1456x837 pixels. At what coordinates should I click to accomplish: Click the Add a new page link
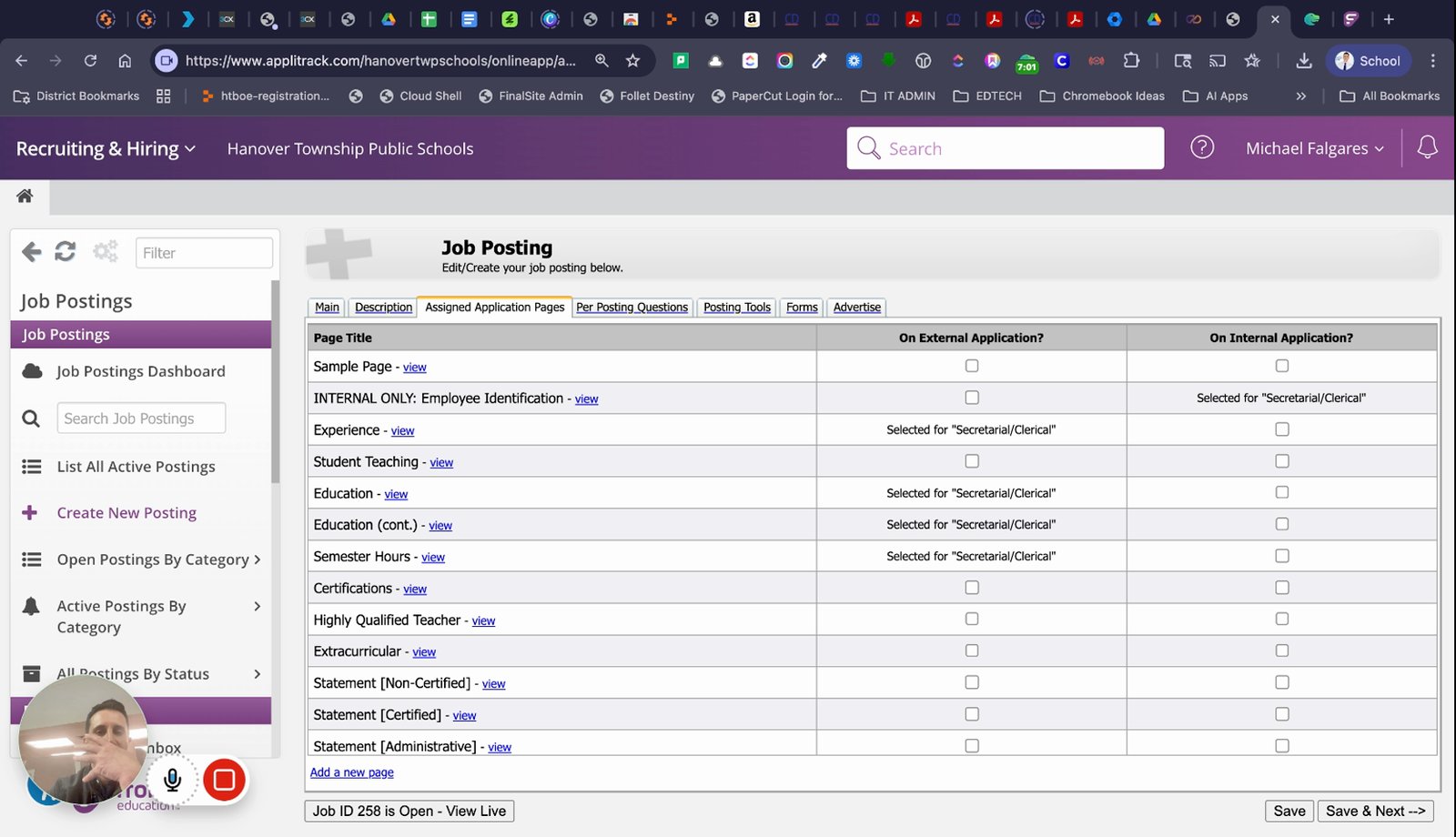[x=352, y=772]
